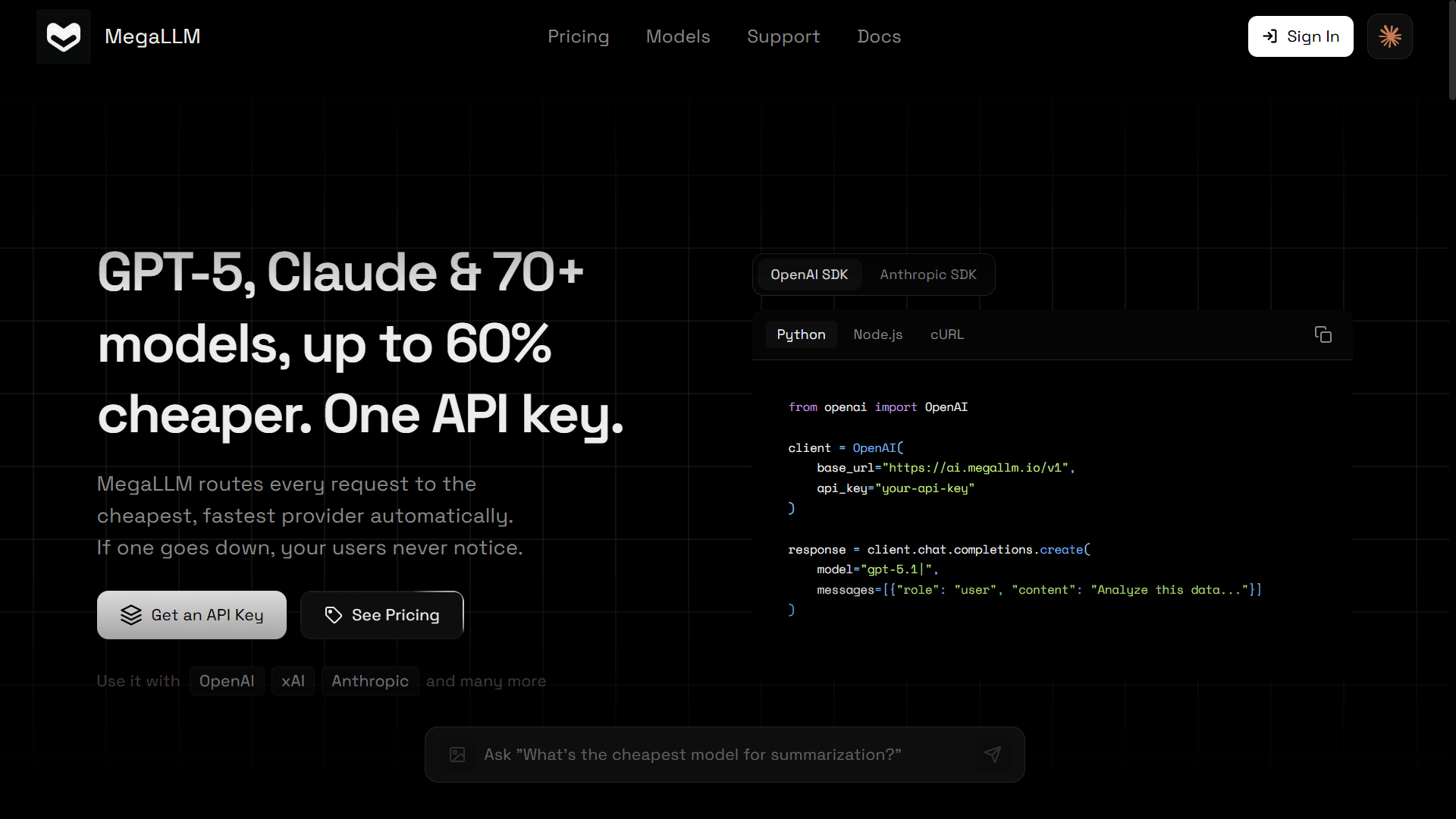This screenshot has width=1456, height=819.
Task: Open the Pricing nav link
Action: coord(579,36)
